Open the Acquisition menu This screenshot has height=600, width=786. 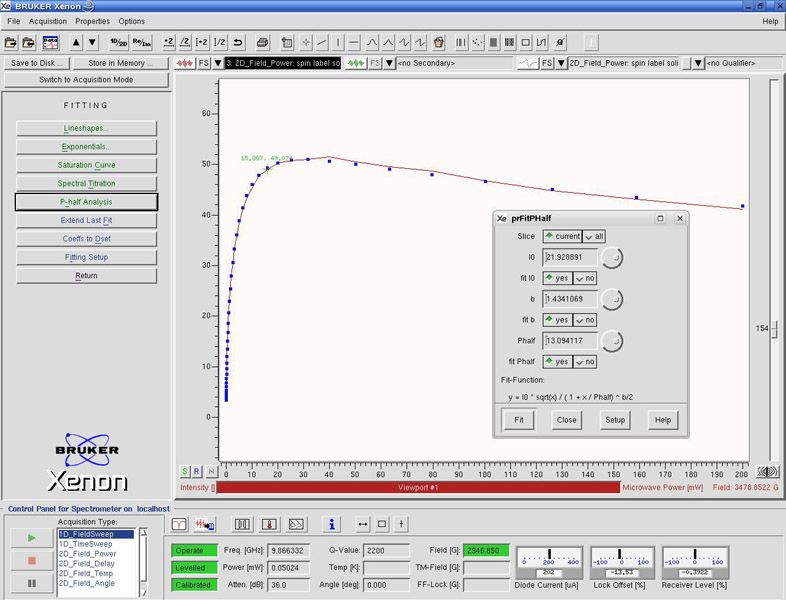48,21
